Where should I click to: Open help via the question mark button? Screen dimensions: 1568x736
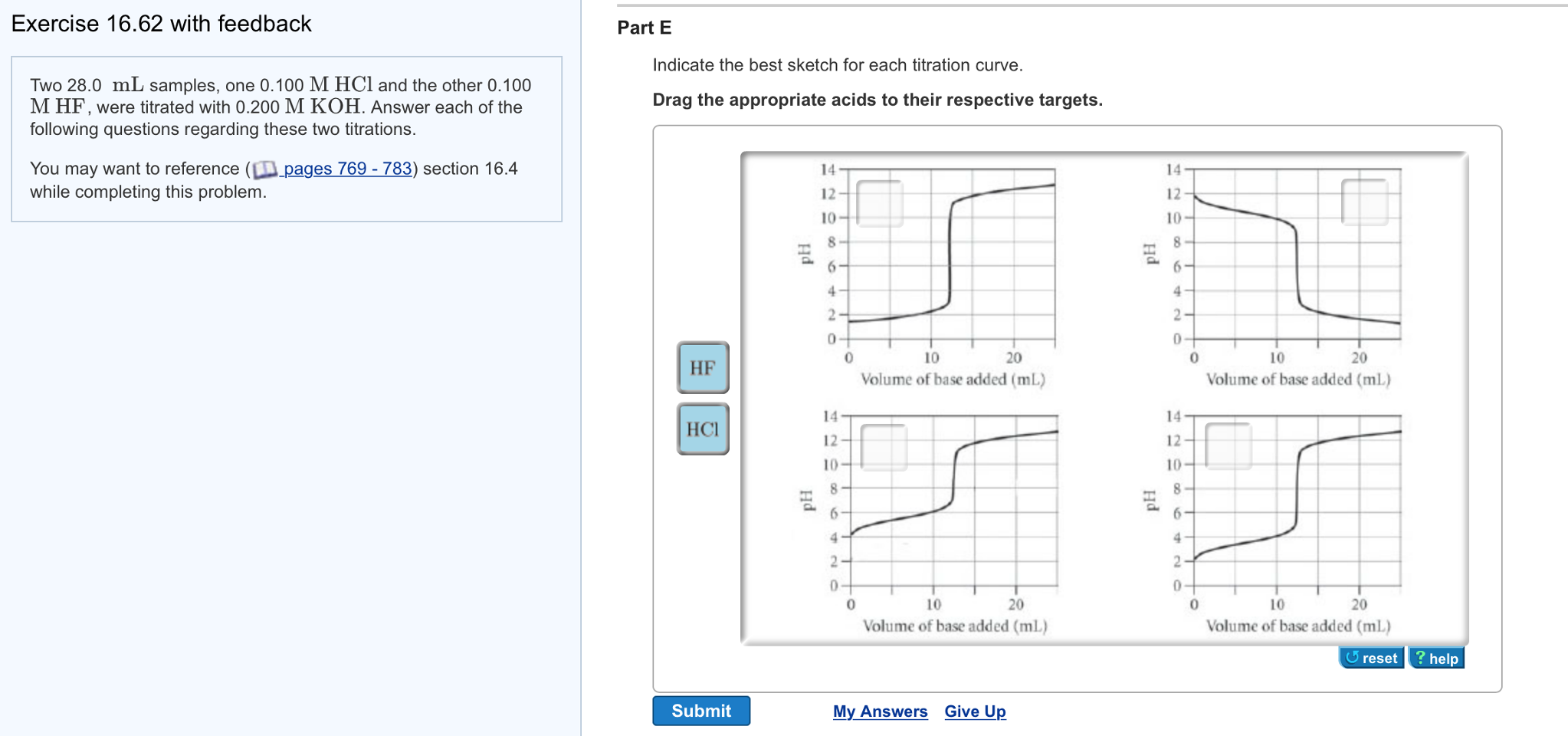(x=1436, y=658)
